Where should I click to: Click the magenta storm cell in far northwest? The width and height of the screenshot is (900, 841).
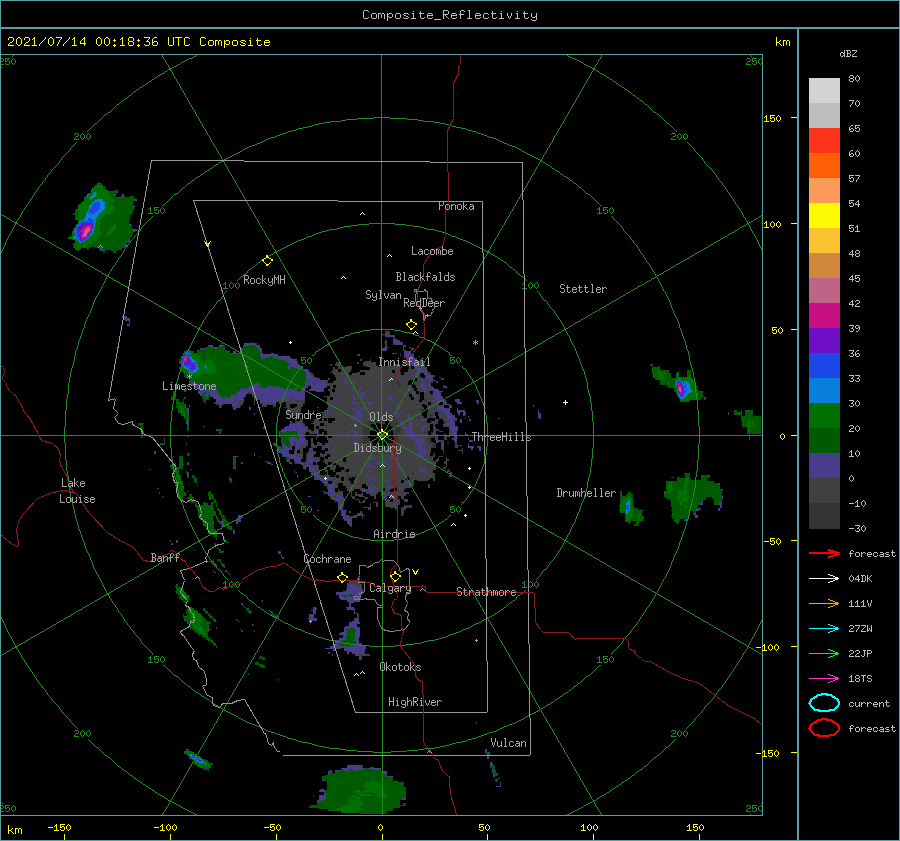(85, 230)
